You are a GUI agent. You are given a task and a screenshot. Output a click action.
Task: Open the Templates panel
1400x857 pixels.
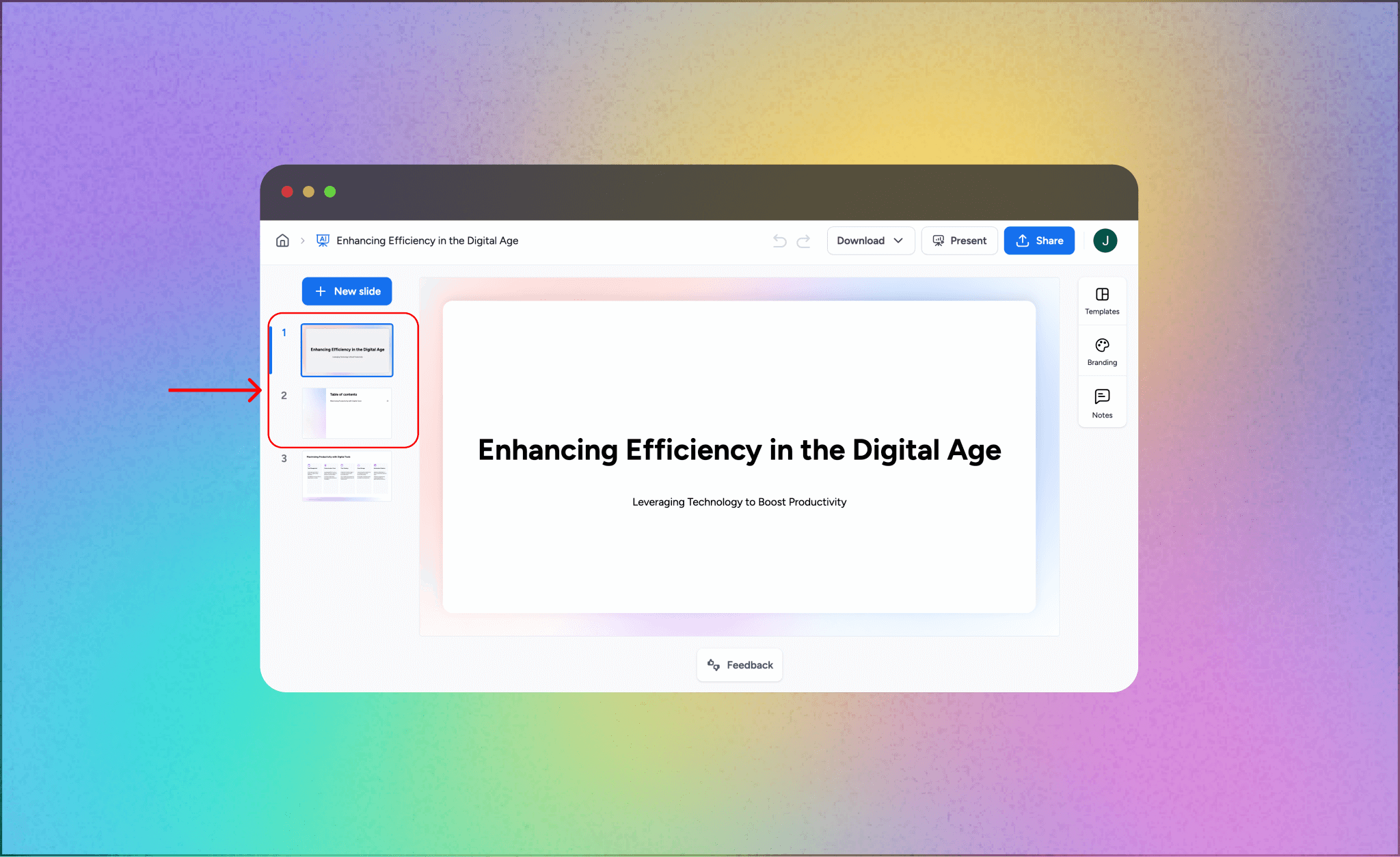click(1102, 301)
